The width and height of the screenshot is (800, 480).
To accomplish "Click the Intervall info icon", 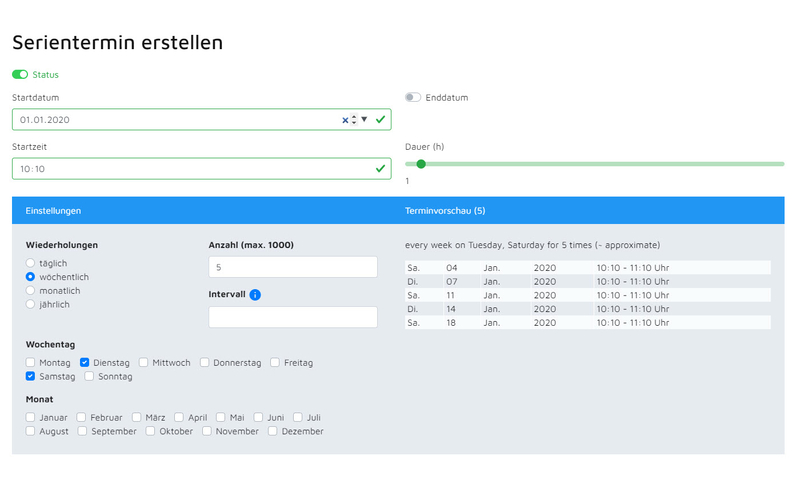I will click(255, 295).
